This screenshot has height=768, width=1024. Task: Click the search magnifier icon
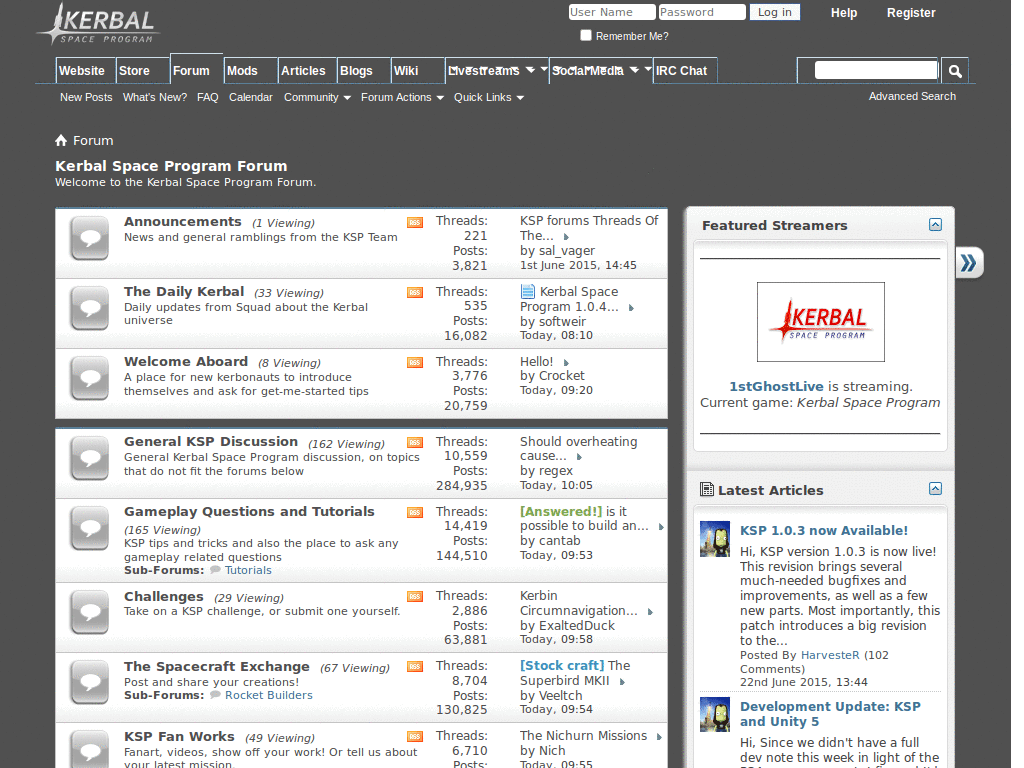pos(954,70)
